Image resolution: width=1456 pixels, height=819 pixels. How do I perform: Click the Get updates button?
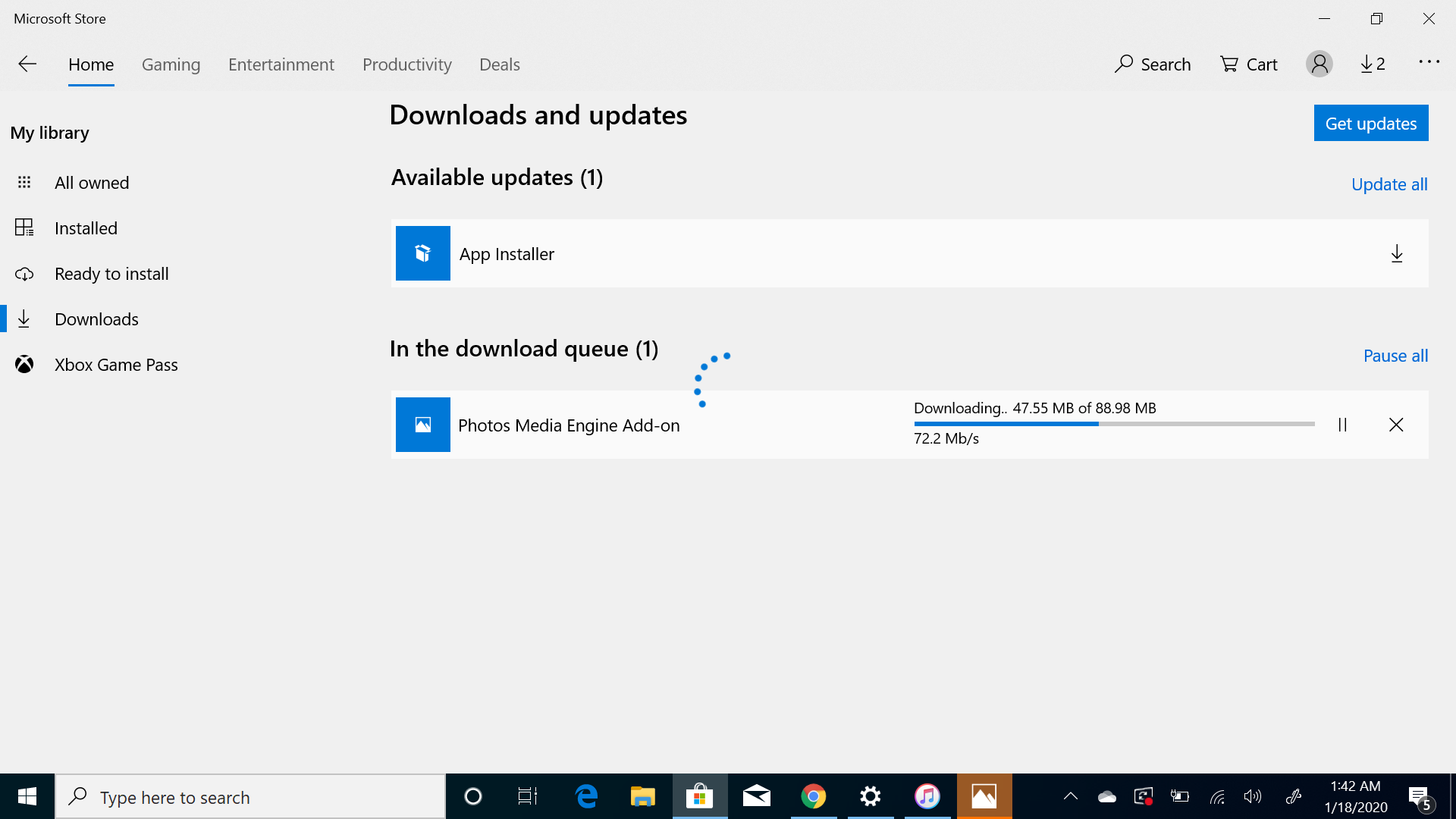(1370, 123)
